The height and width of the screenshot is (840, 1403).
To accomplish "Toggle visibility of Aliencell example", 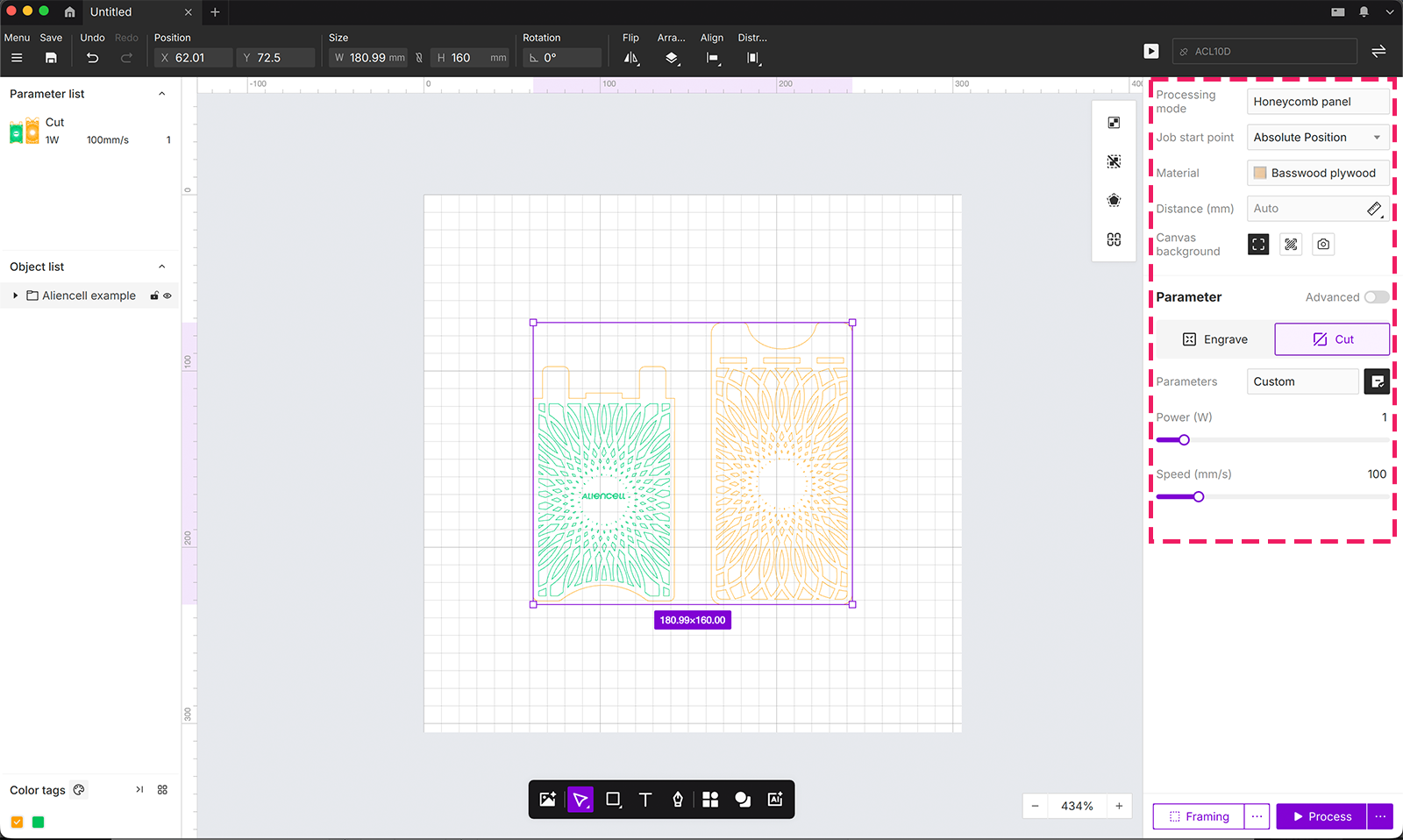I will pyautogui.click(x=167, y=296).
